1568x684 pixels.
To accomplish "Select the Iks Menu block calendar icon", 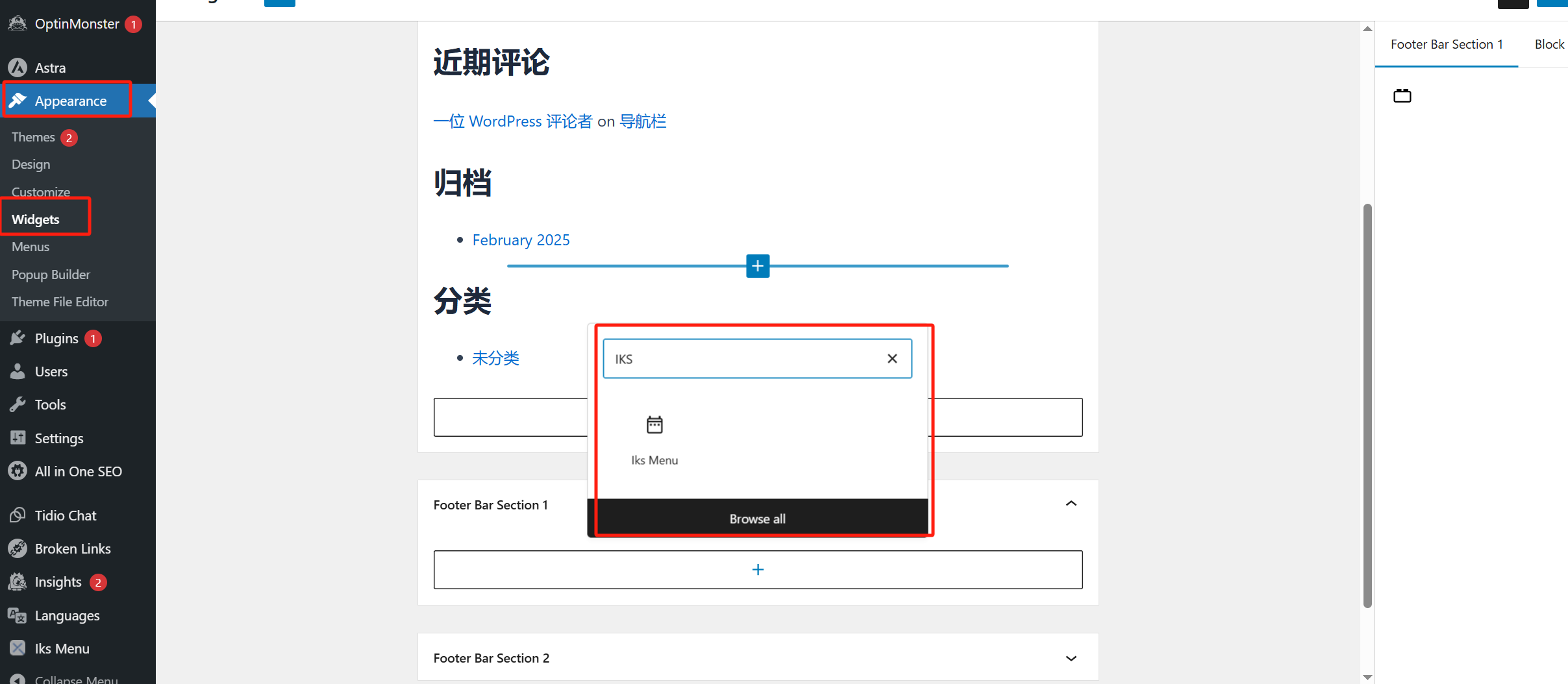I will [654, 425].
